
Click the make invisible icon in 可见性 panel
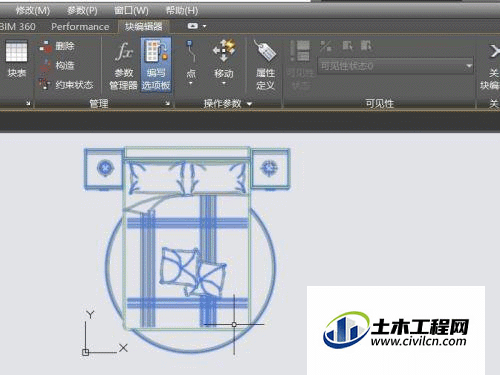click(366, 46)
